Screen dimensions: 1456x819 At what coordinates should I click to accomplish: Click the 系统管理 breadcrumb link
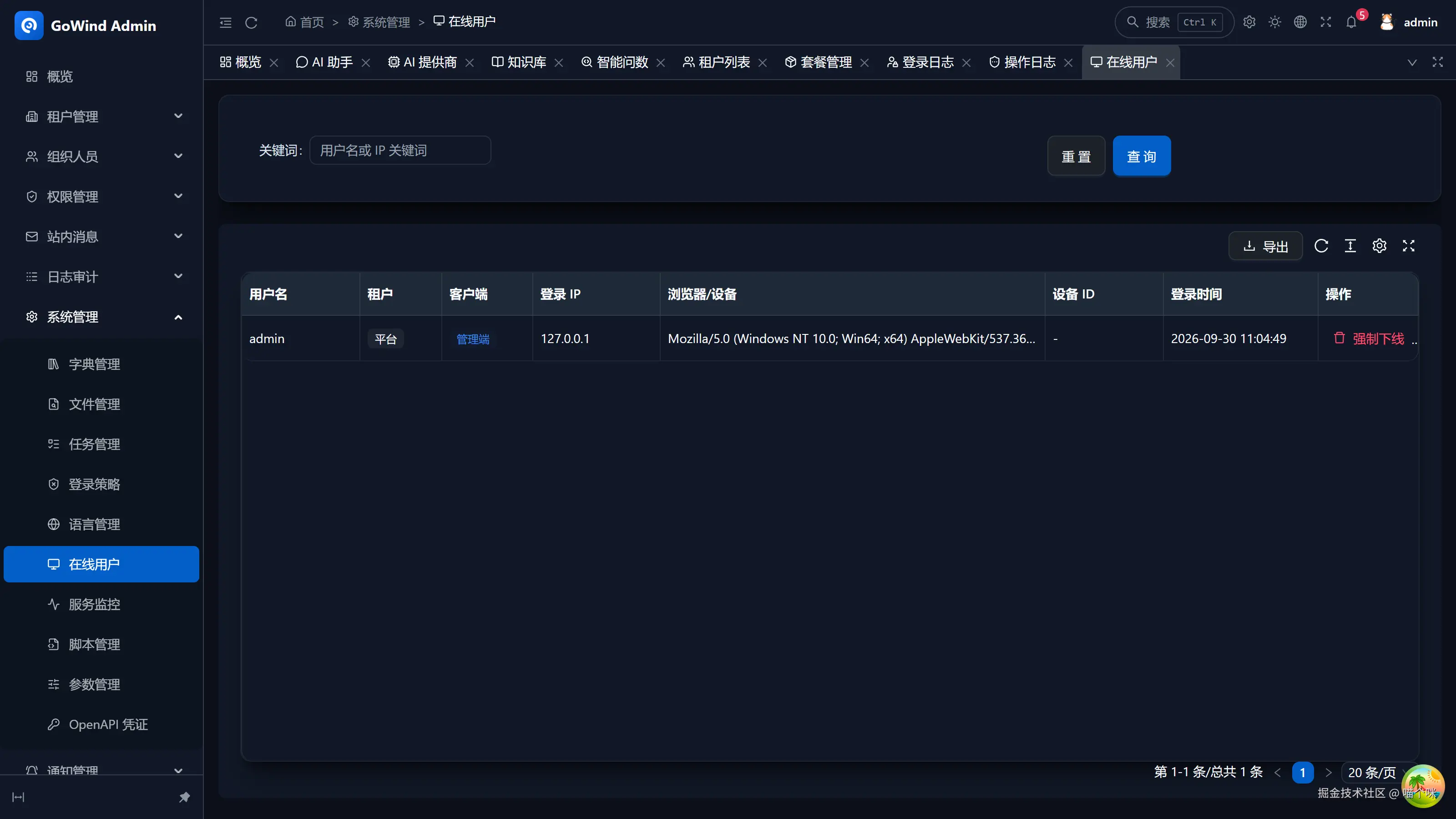pyautogui.click(x=379, y=22)
